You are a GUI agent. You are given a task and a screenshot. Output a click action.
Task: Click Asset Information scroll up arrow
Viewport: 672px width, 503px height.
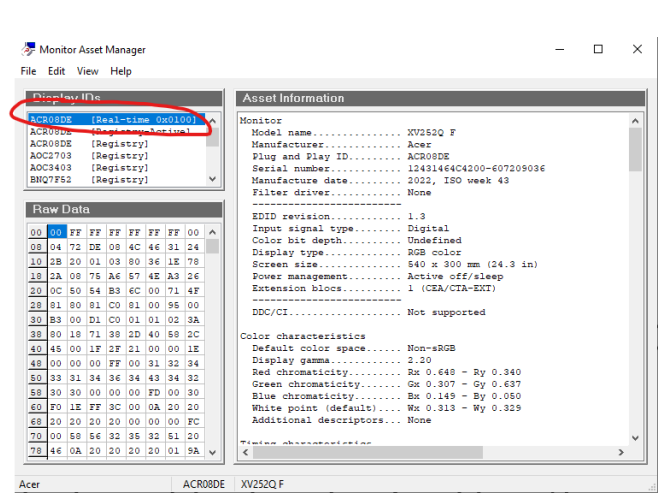[x=636, y=121]
